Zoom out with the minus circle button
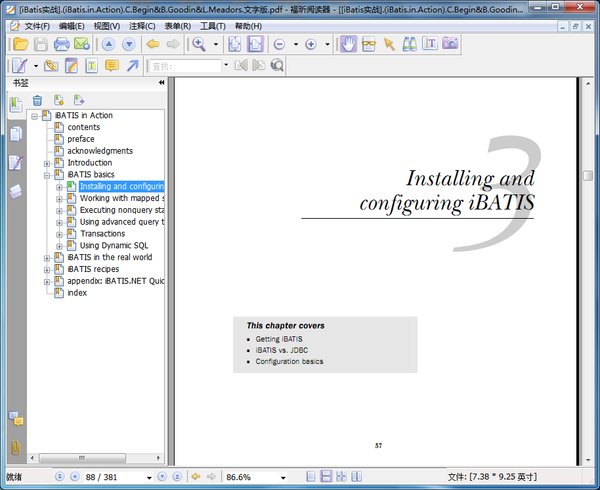This screenshot has height=490, width=600. click(279, 44)
